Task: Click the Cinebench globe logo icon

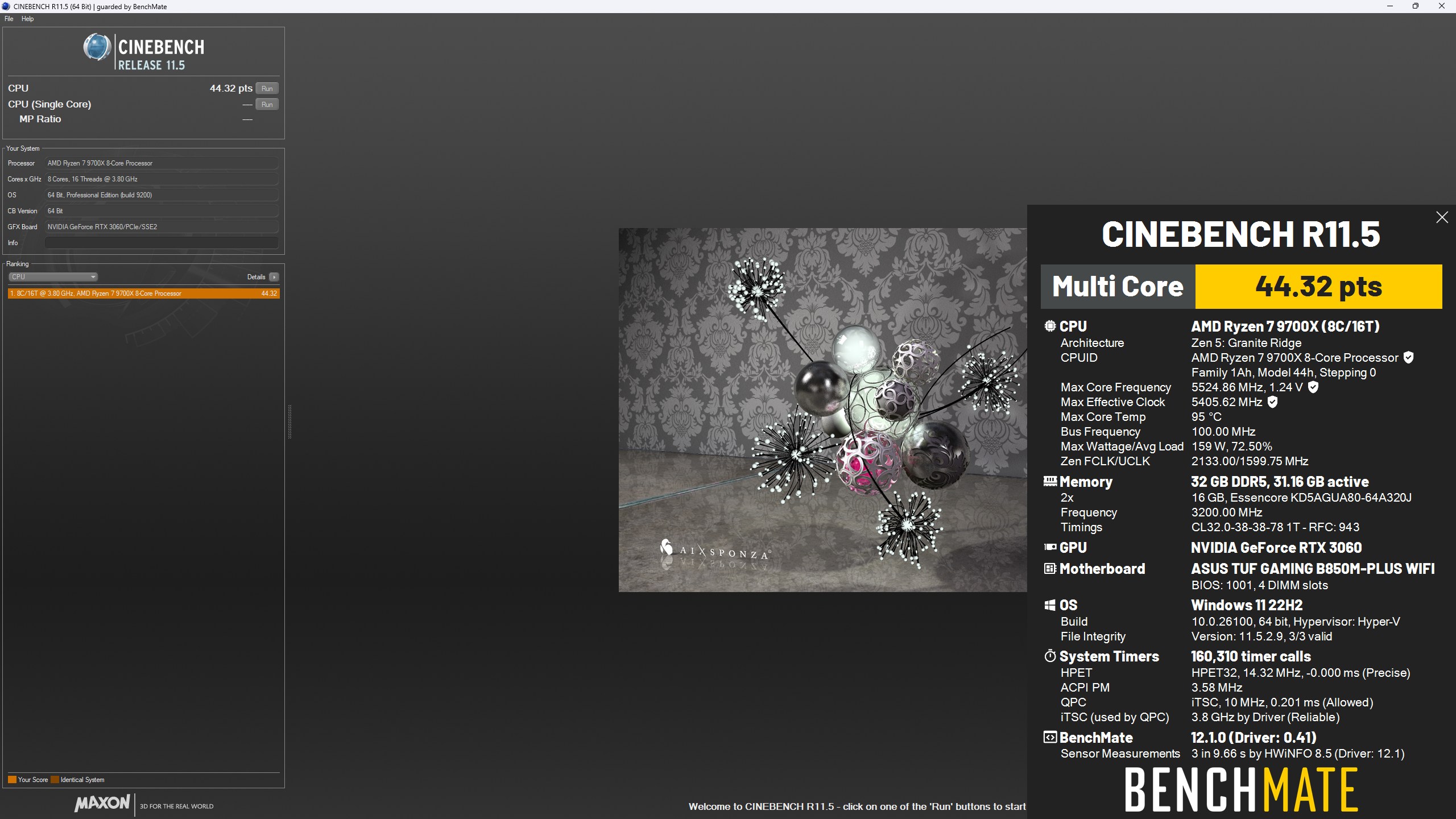Action: coord(97,48)
